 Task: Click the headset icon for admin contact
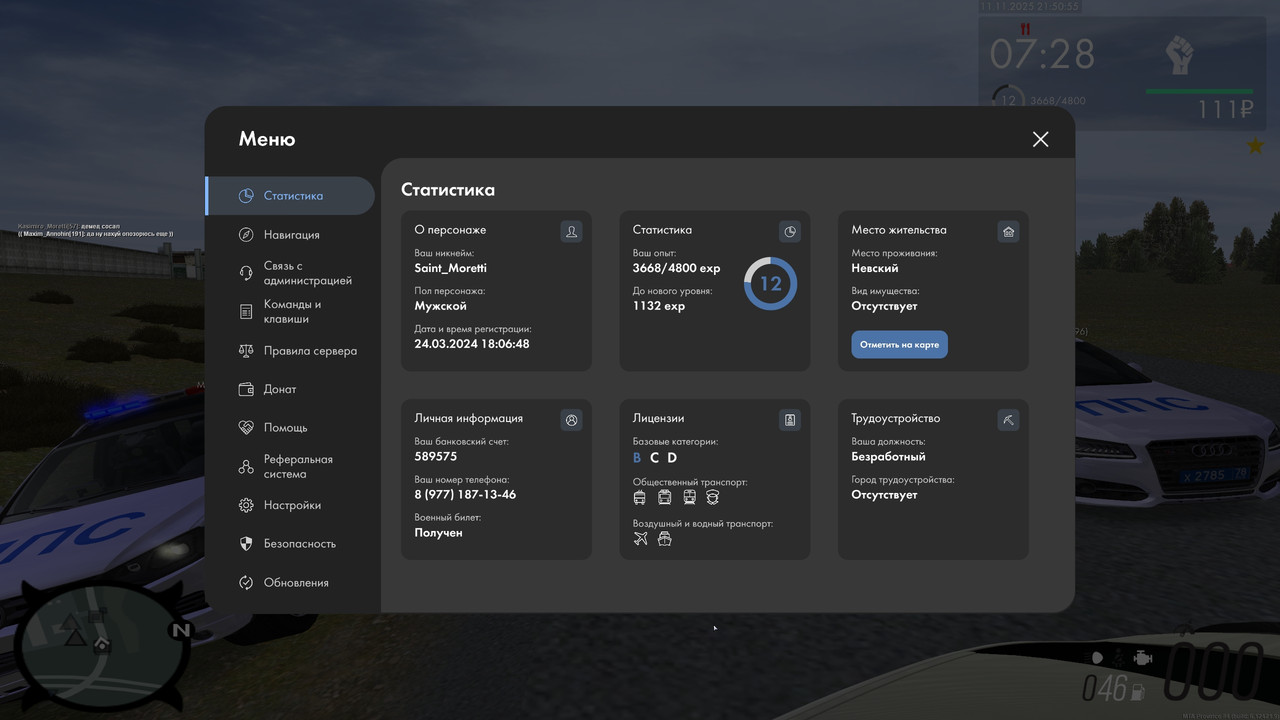(246, 273)
